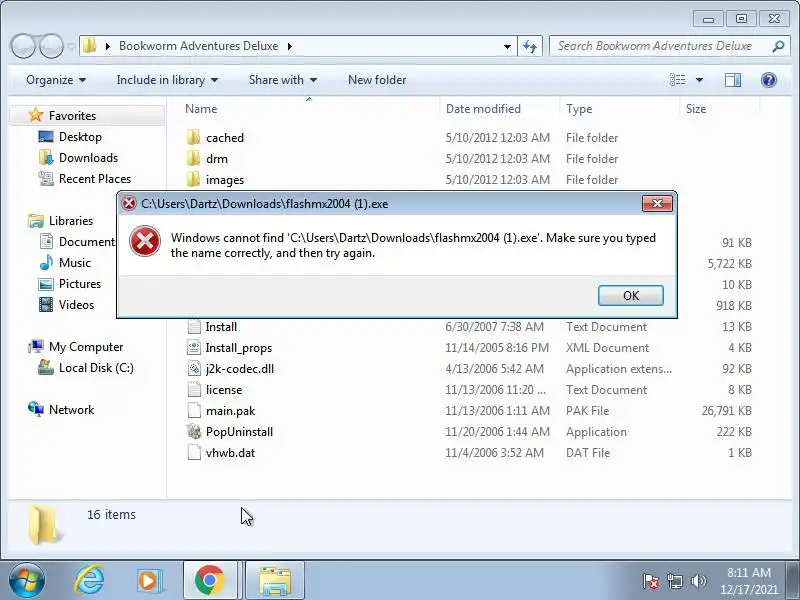Select the PopUninstall application icon

194,431
